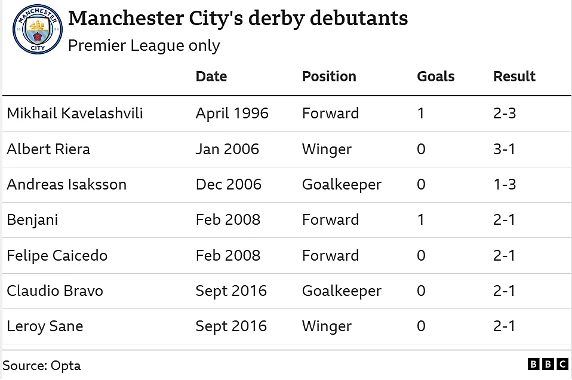Click the BBC logo
The image size is (572, 380).
pos(548,364)
